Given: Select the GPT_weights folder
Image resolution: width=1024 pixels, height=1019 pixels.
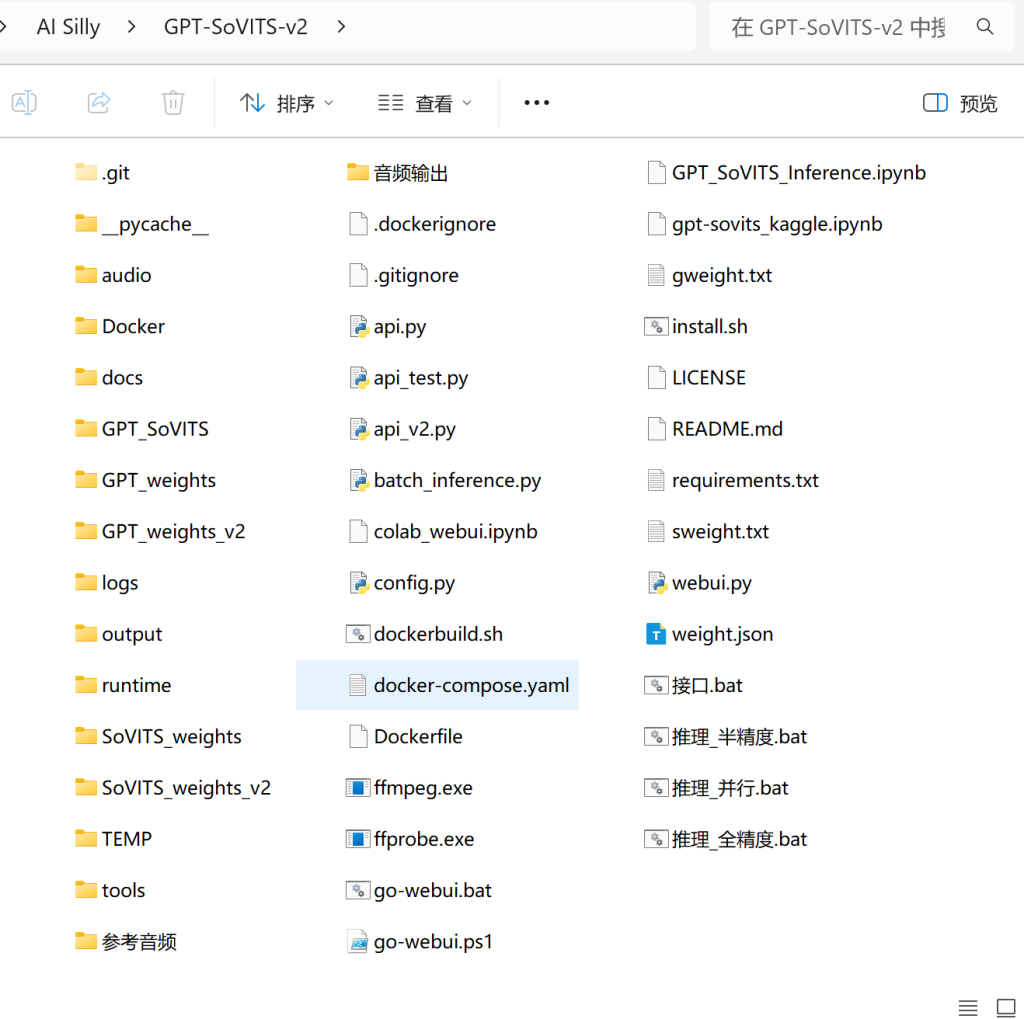Looking at the screenshot, I should 146,480.
